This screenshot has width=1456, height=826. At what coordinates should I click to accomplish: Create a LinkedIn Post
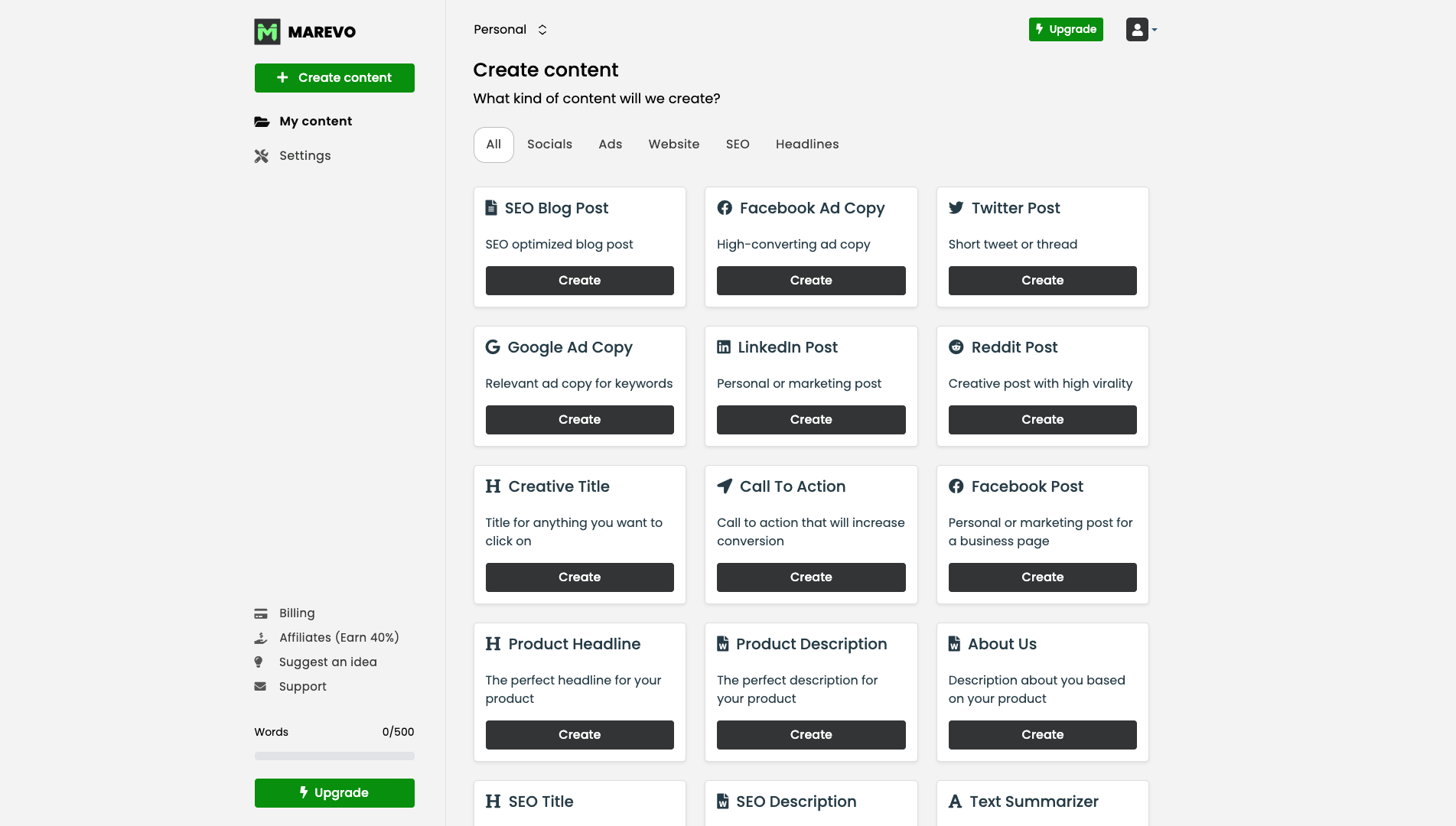point(810,420)
